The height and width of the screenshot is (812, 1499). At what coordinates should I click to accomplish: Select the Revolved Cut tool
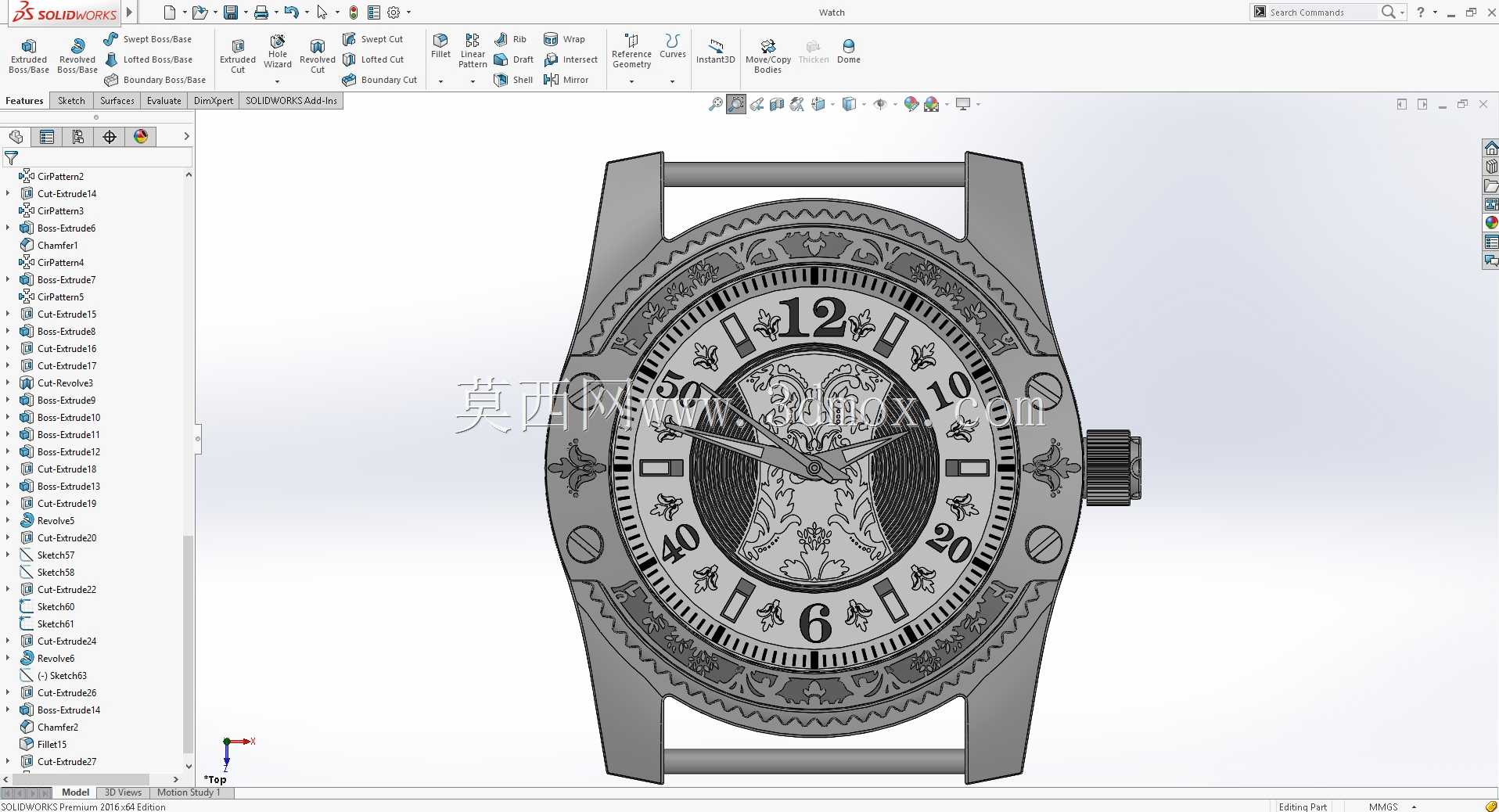click(x=318, y=56)
